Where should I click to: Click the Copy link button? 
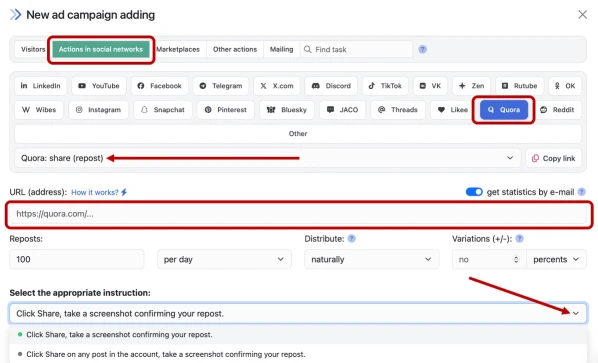pos(554,158)
